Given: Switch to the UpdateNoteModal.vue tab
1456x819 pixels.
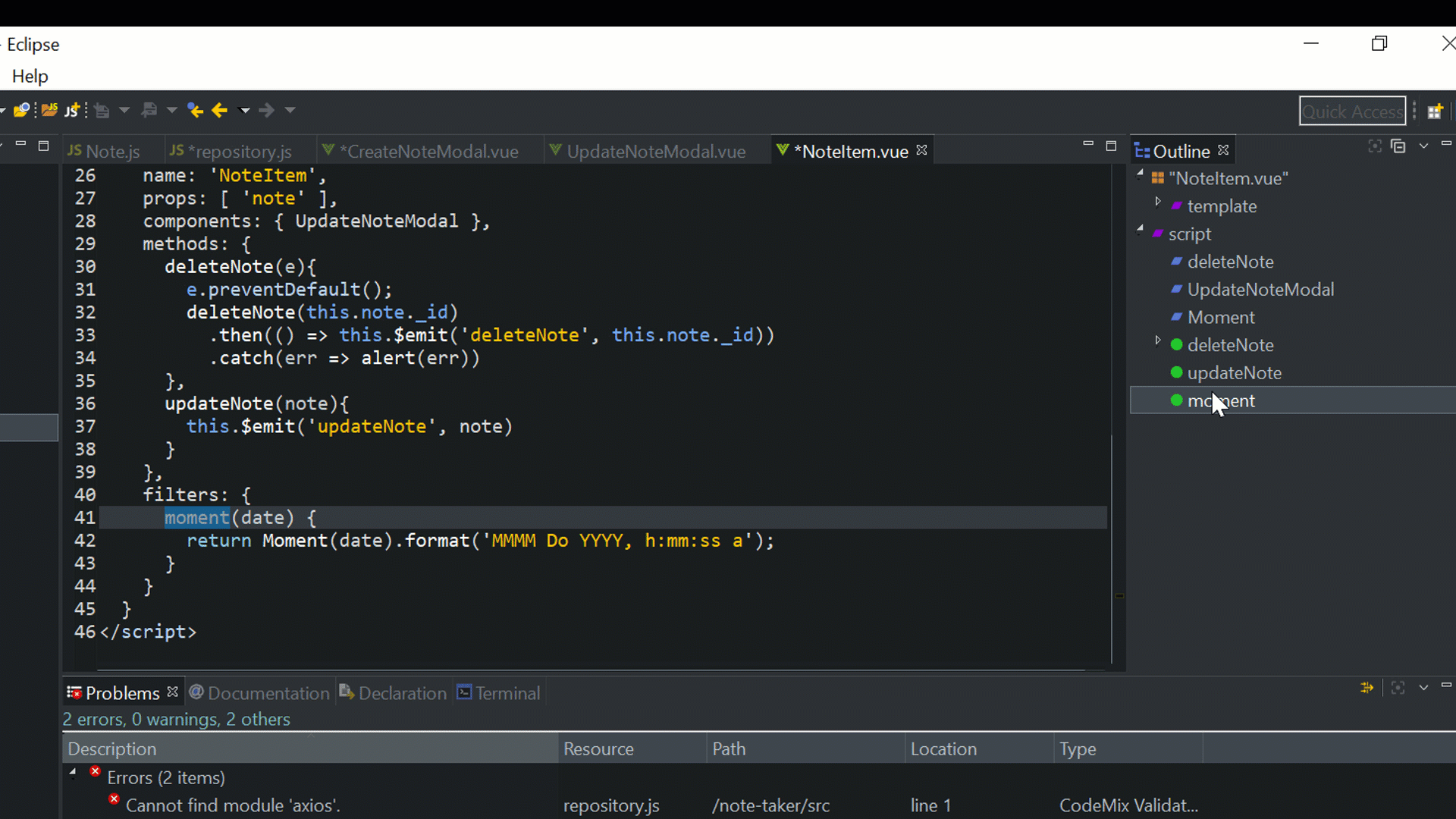Looking at the screenshot, I should click(655, 152).
